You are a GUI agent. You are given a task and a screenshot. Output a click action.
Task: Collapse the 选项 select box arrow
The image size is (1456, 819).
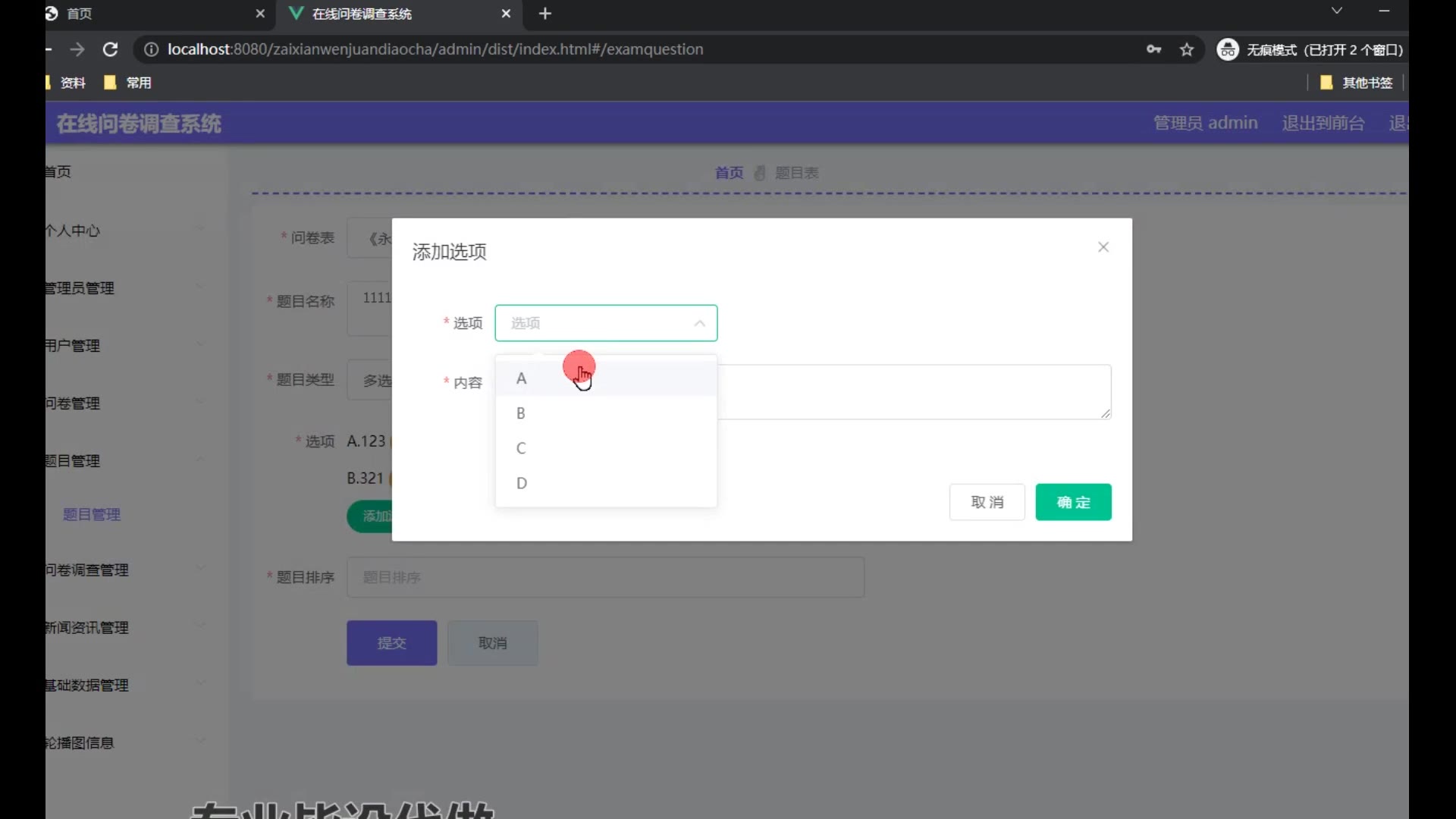[x=699, y=323]
